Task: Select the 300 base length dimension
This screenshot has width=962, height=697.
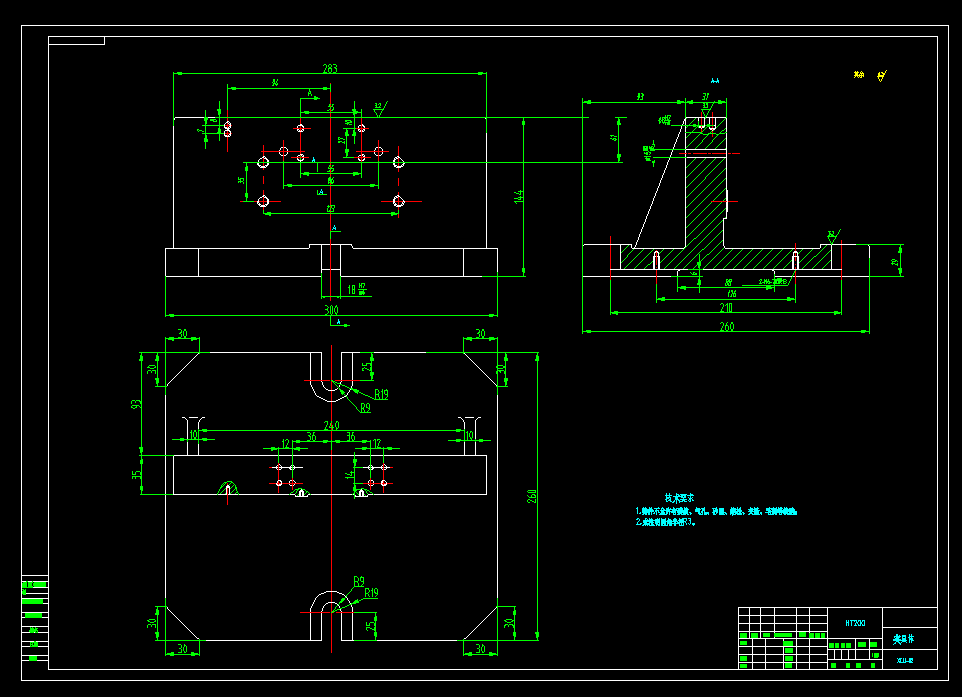Action: [x=331, y=310]
